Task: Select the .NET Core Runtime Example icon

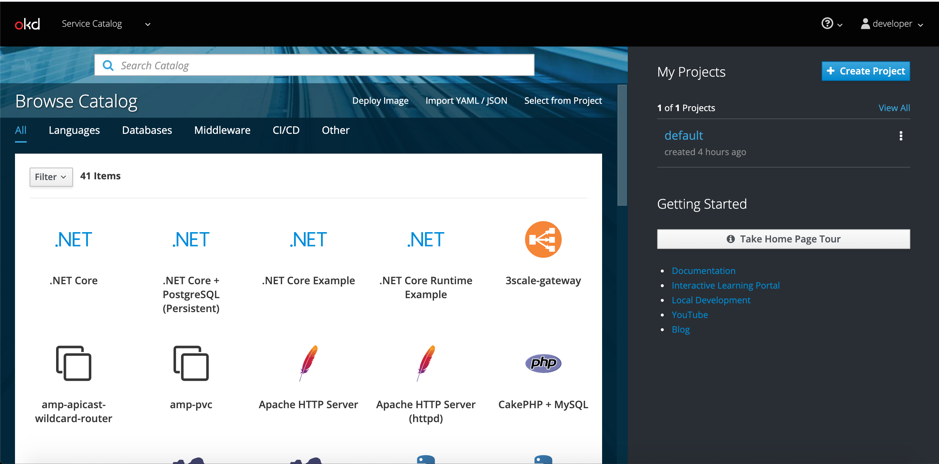Action: [426, 239]
